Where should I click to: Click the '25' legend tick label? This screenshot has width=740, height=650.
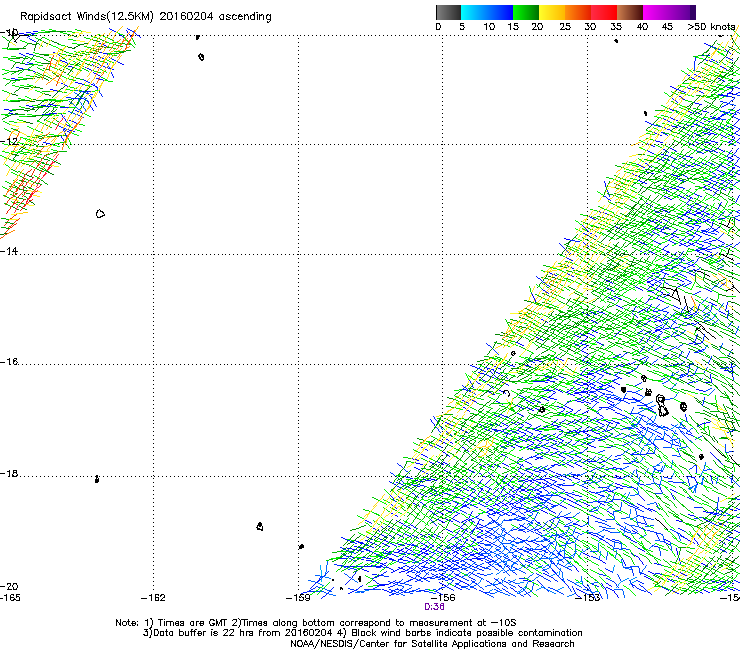565,27
